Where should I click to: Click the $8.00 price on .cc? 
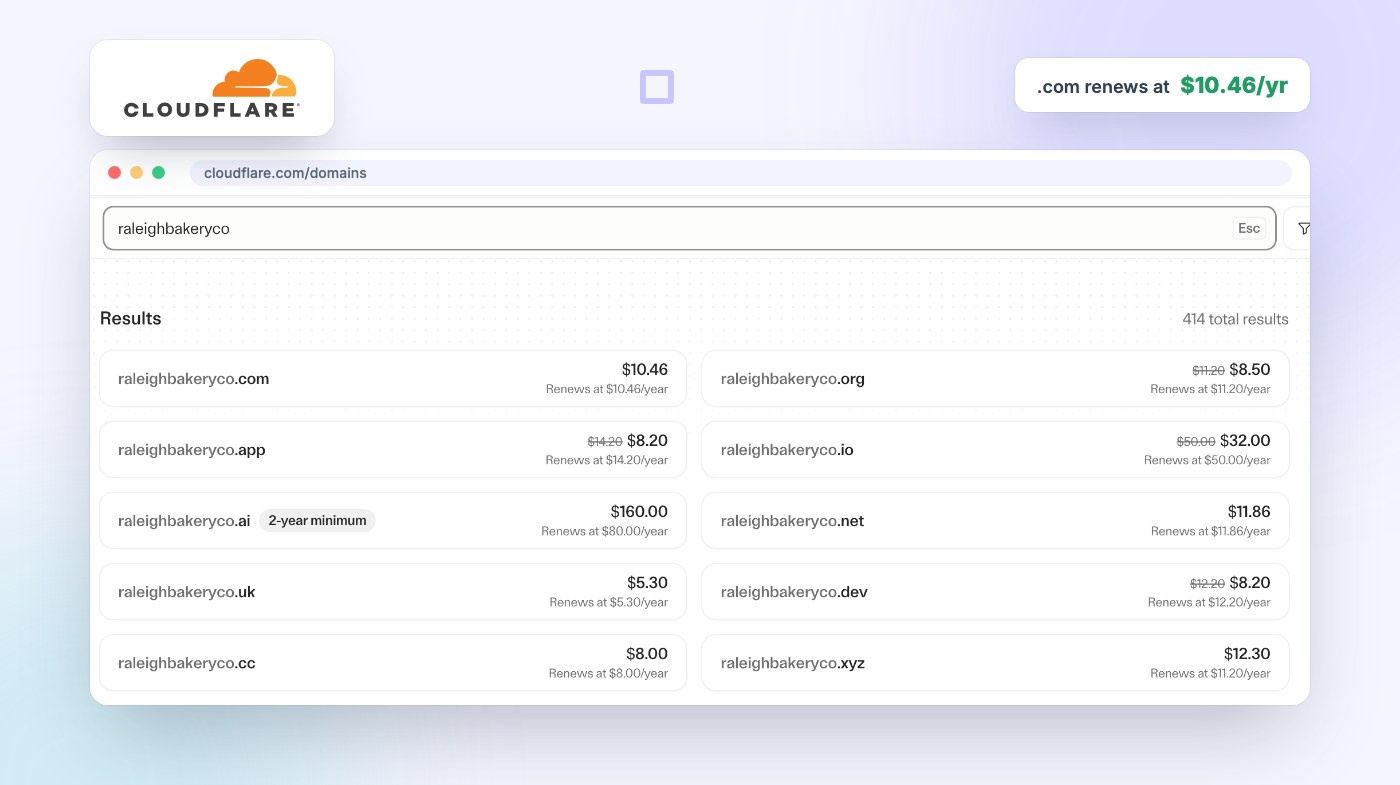(x=647, y=654)
